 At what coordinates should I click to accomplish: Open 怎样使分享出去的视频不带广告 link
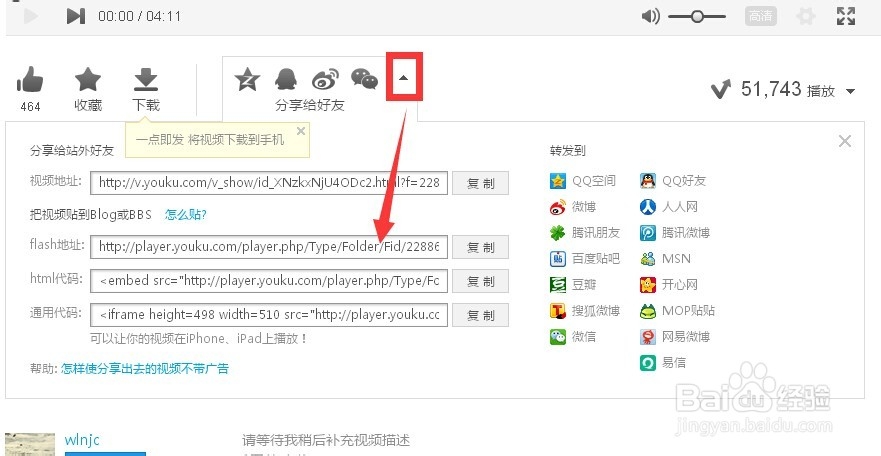click(145, 368)
